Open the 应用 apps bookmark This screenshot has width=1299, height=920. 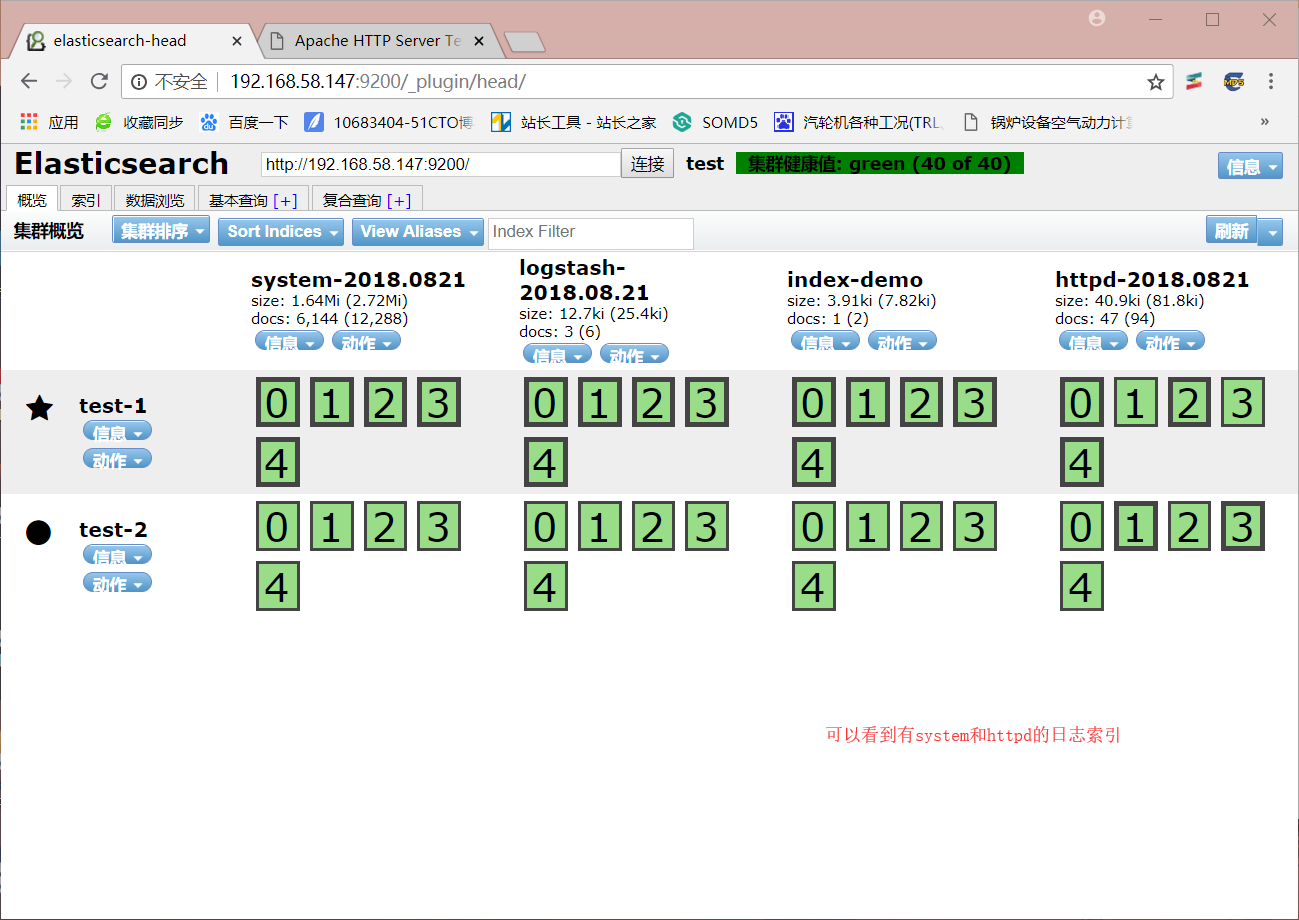tap(49, 122)
